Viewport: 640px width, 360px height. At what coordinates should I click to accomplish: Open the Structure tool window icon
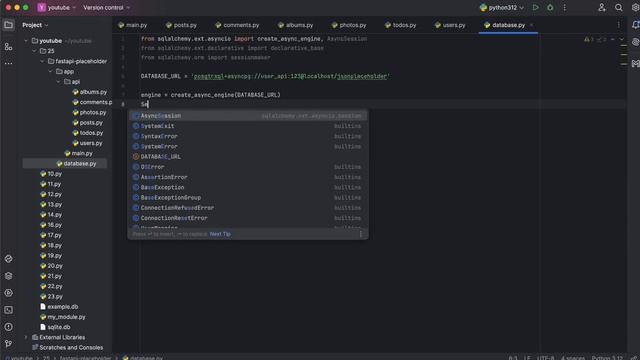tap(8, 47)
